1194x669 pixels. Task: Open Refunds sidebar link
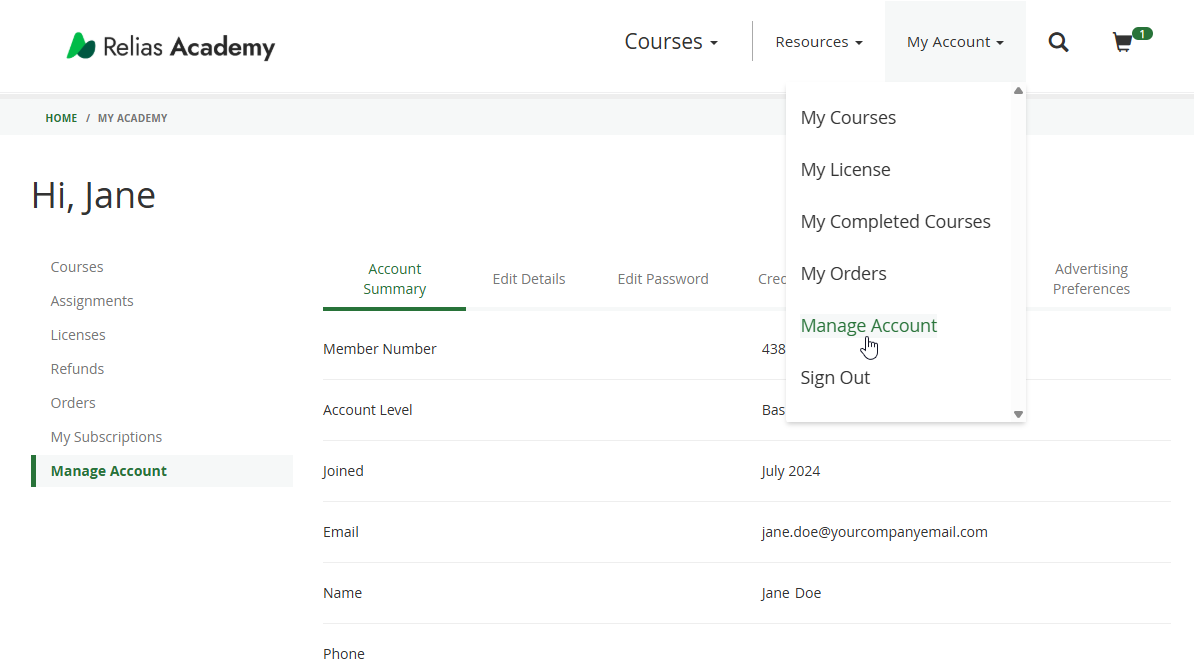tap(77, 369)
